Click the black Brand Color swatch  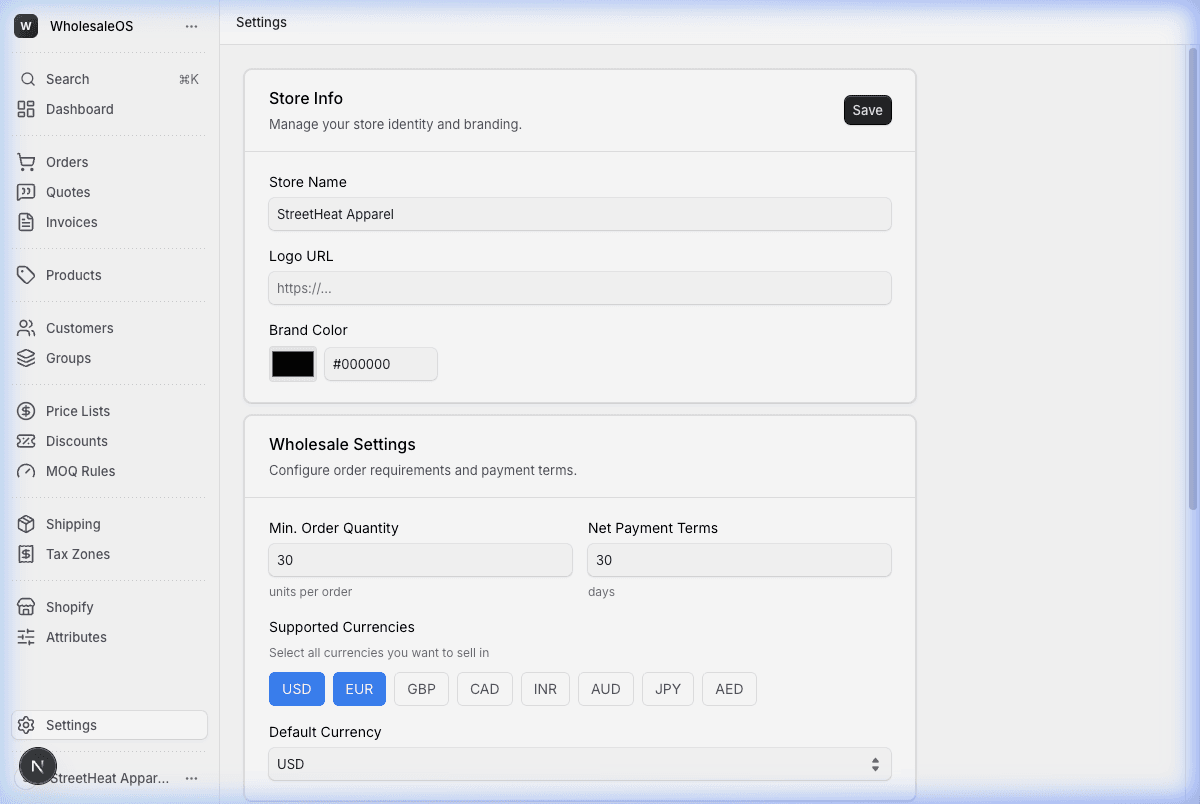(x=292, y=364)
